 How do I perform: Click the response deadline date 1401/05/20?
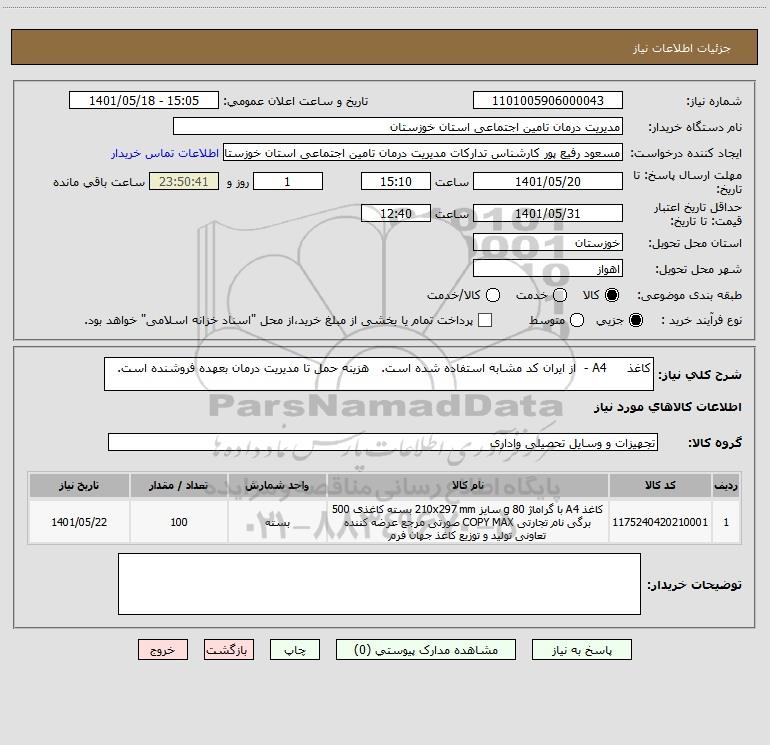[x=548, y=181]
